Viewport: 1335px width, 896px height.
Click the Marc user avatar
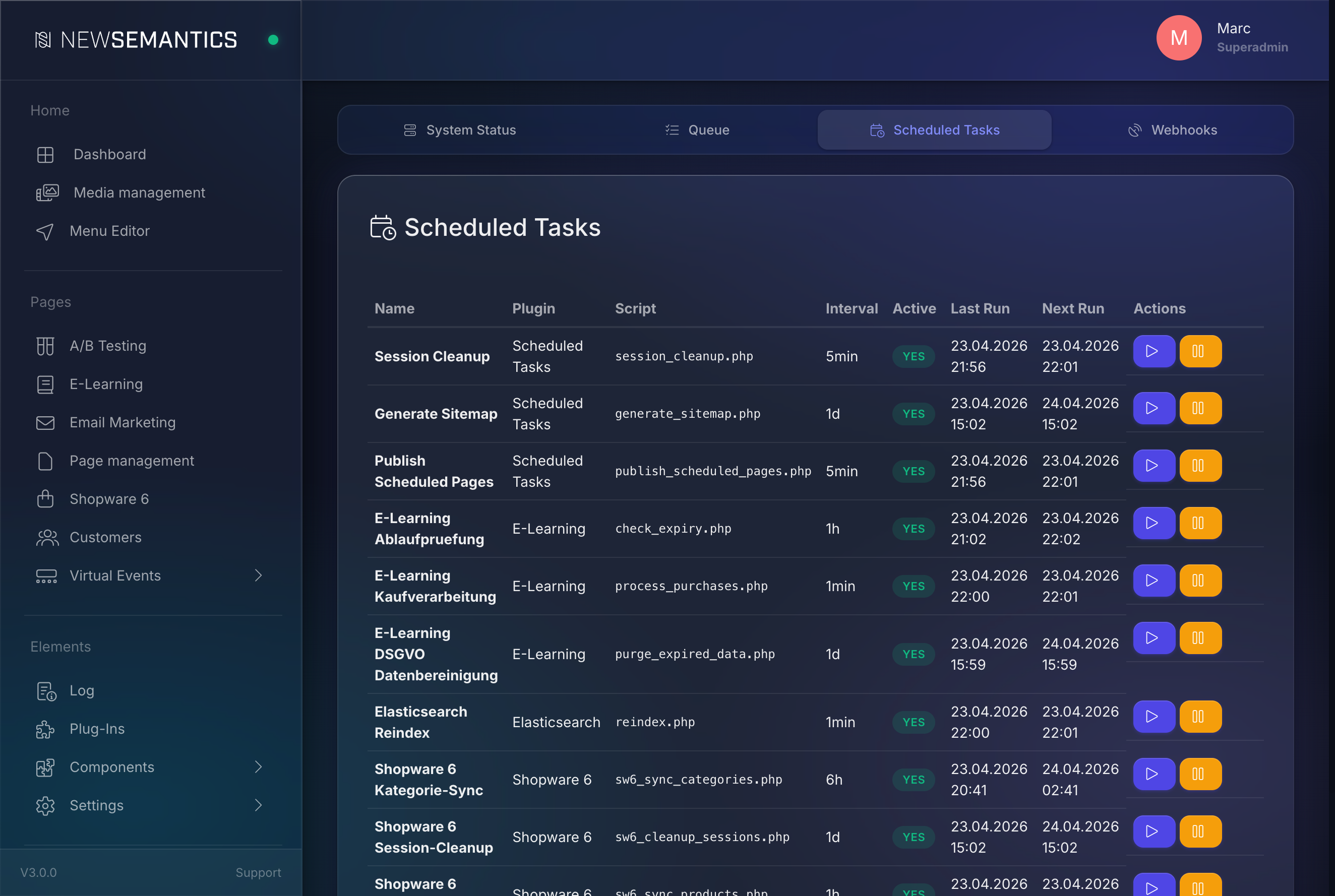(x=1179, y=38)
